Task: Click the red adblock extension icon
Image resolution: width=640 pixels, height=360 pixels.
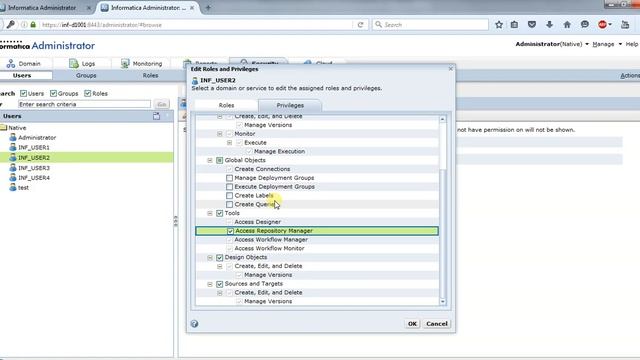Action: tap(602, 24)
